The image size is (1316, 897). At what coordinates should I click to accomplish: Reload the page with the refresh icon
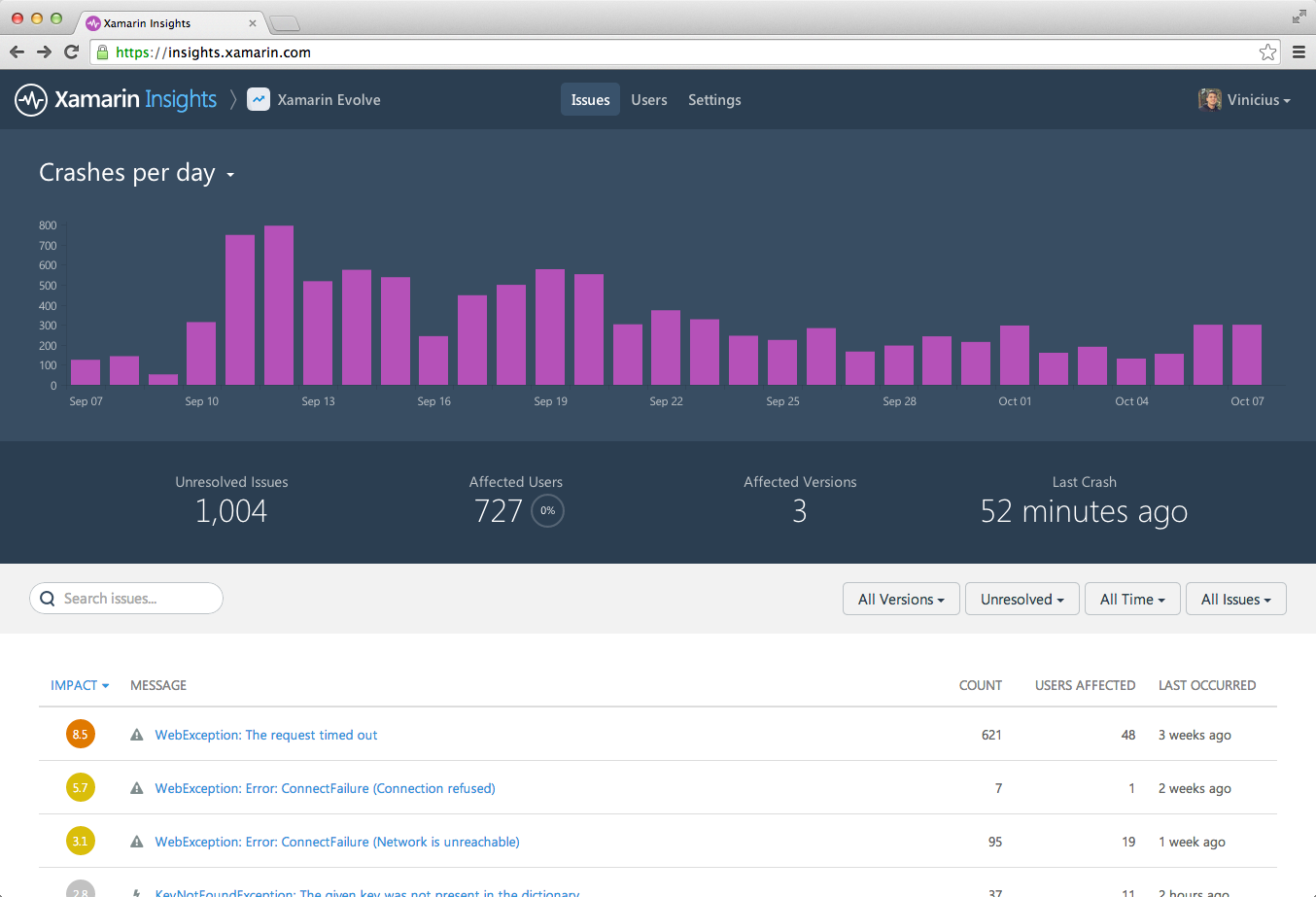point(71,52)
